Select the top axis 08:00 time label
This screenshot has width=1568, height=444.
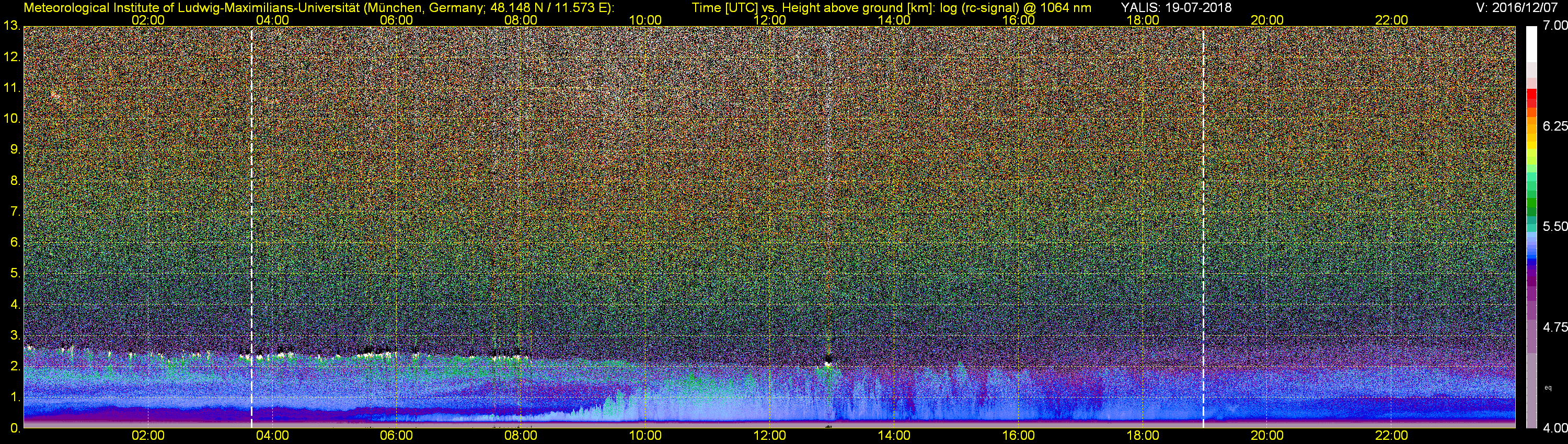point(521,20)
